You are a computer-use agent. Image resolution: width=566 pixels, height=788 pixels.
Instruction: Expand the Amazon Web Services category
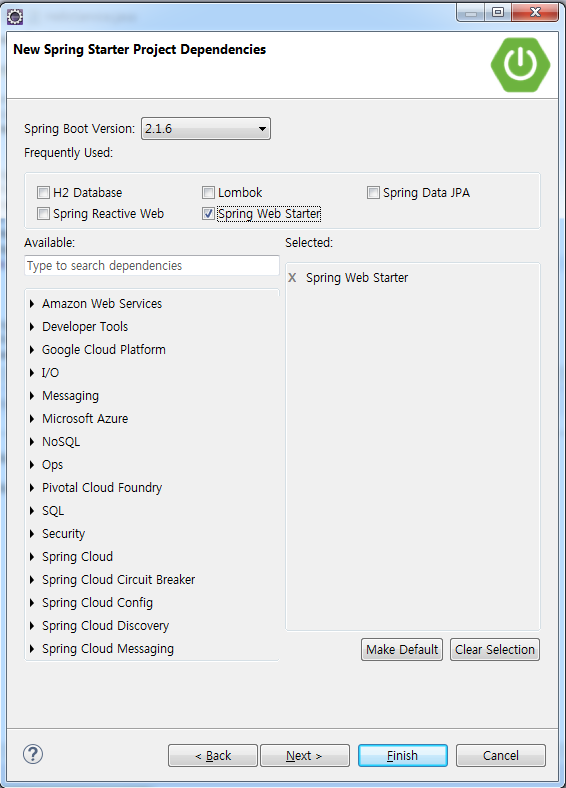[32, 304]
